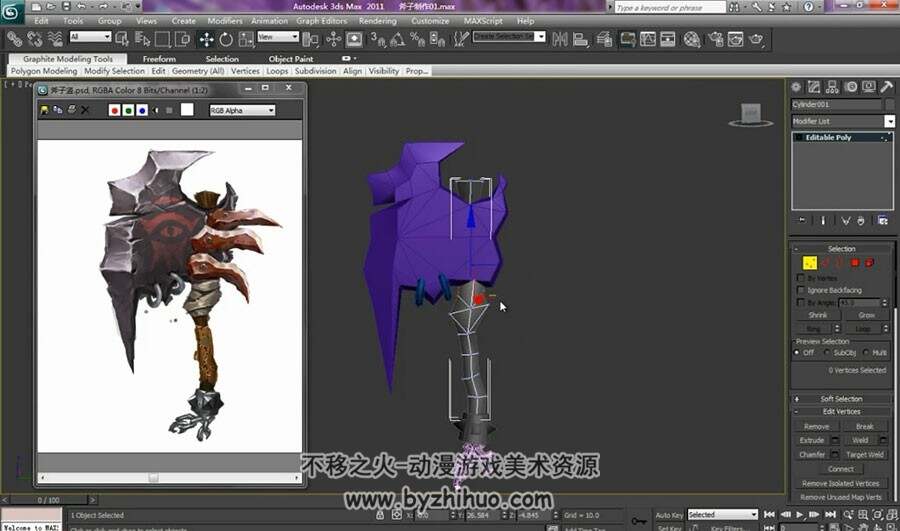Open the Hierarchy command panel tab
This screenshot has width=900, height=531.
(x=832, y=87)
